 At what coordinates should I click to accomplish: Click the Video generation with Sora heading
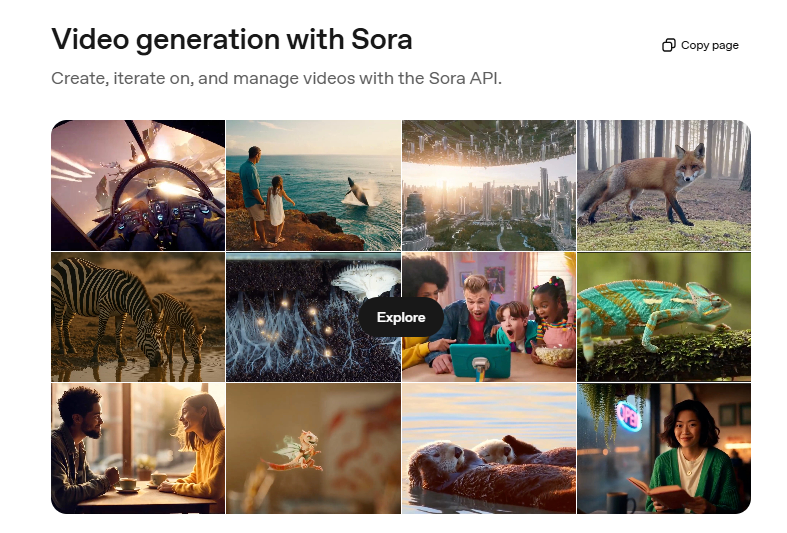coord(232,39)
